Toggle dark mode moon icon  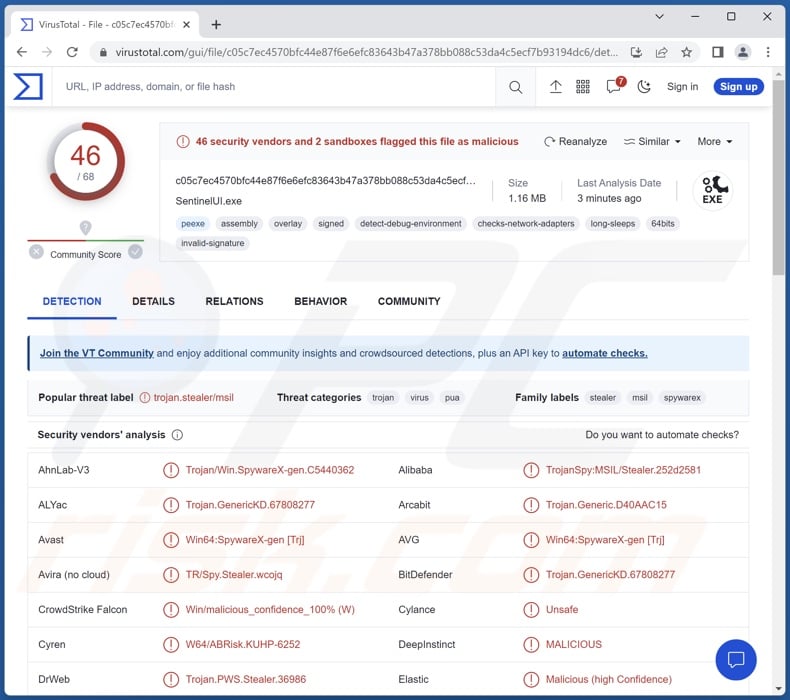[x=644, y=87]
